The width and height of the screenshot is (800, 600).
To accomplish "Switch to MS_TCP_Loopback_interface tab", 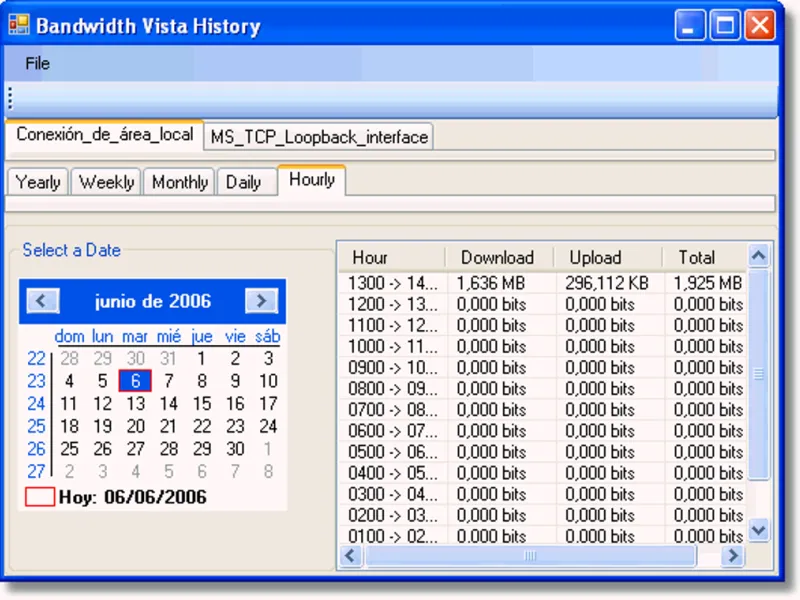I will [319, 137].
